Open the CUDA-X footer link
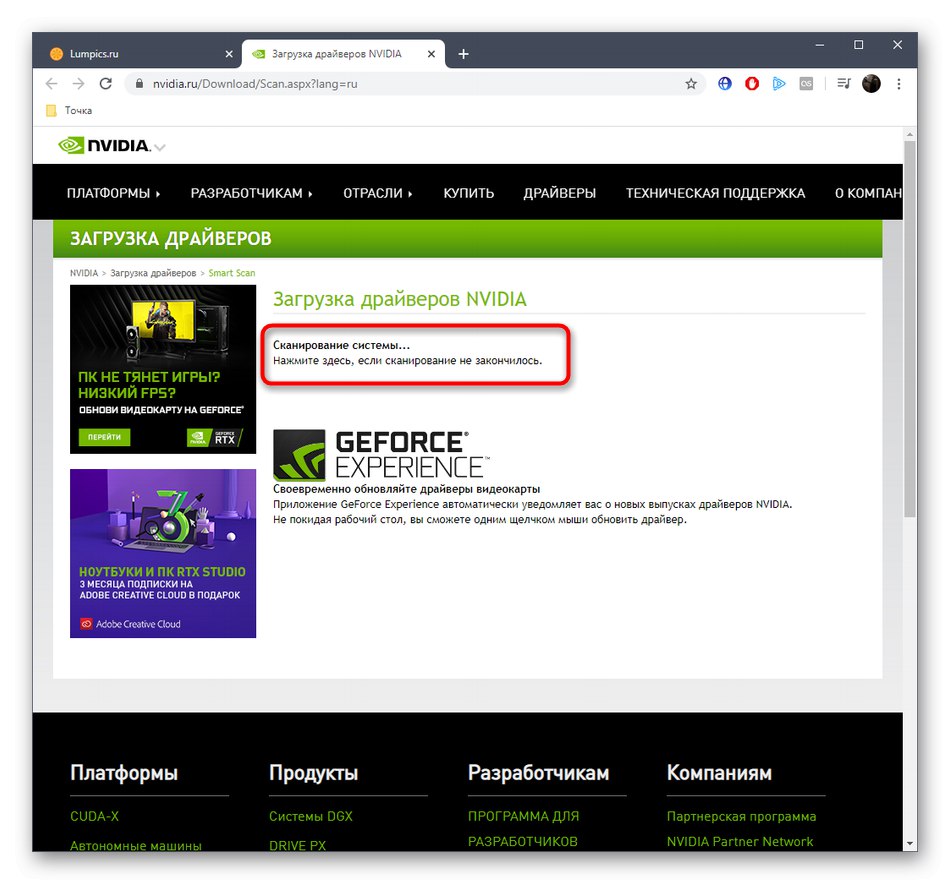Screen dimensions: 950x884 [x=95, y=816]
